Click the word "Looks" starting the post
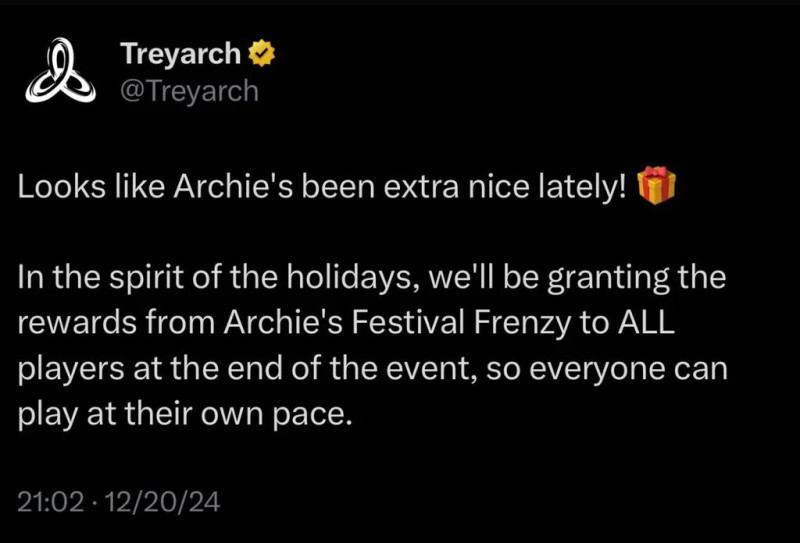Image resolution: width=800 pixels, height=543 pixels. point(53,188)
